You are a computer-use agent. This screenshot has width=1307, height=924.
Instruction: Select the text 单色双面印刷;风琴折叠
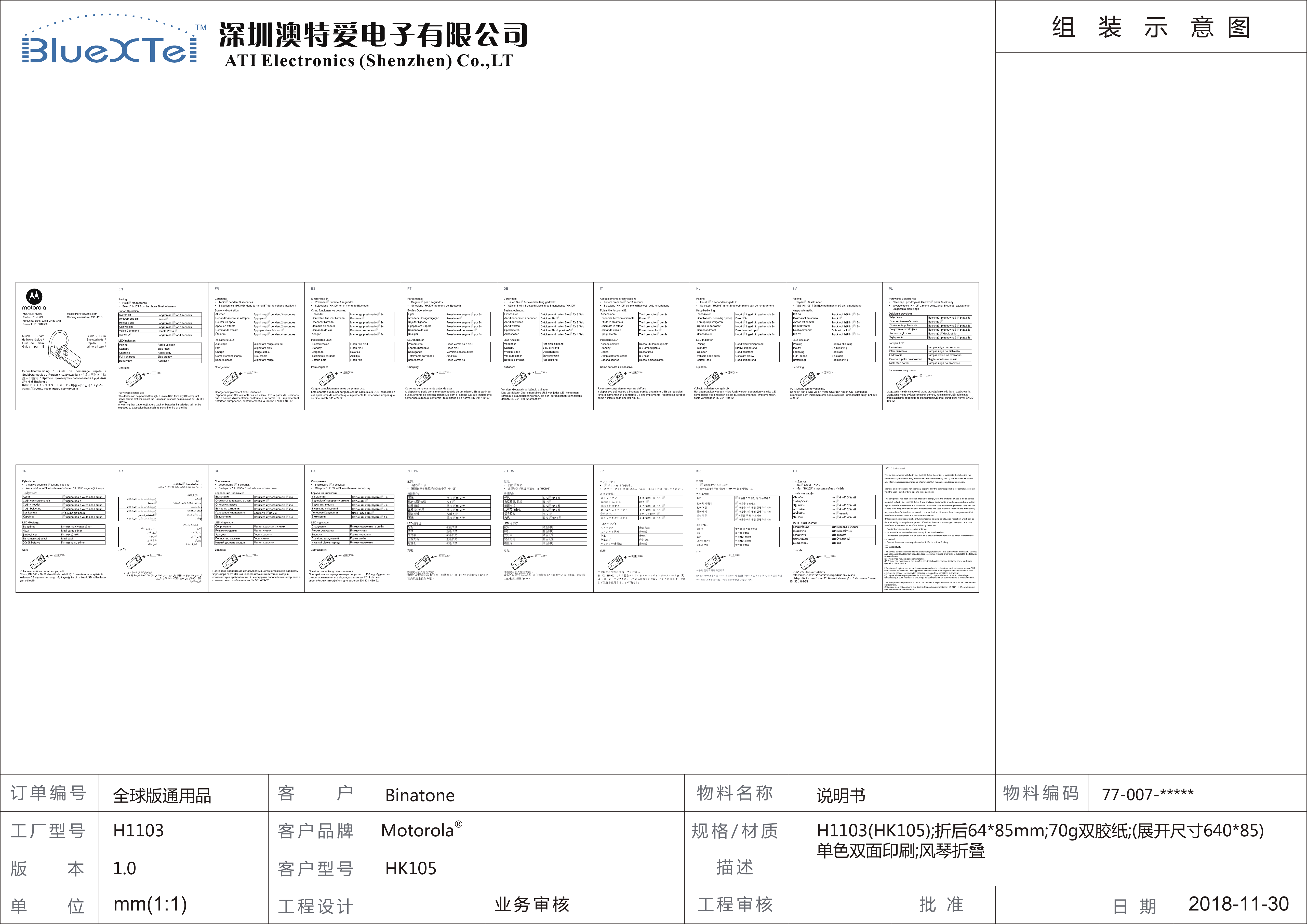pyautogui.click(x=901, y=851)
